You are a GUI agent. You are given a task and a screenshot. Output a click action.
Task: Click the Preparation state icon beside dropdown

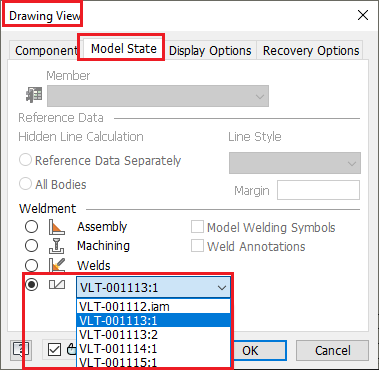tap(57, 285)
